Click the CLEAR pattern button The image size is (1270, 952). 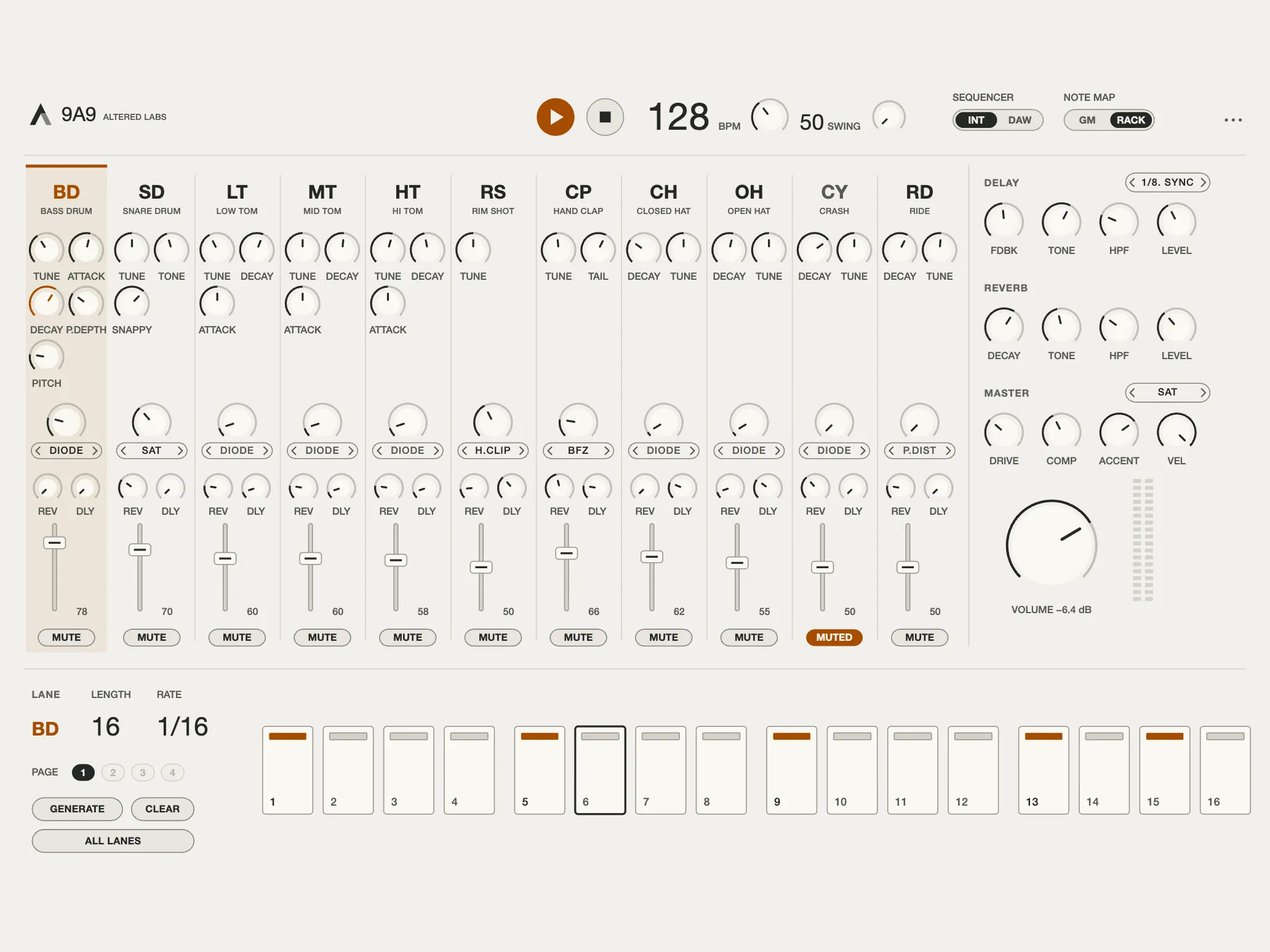point(162,809)
